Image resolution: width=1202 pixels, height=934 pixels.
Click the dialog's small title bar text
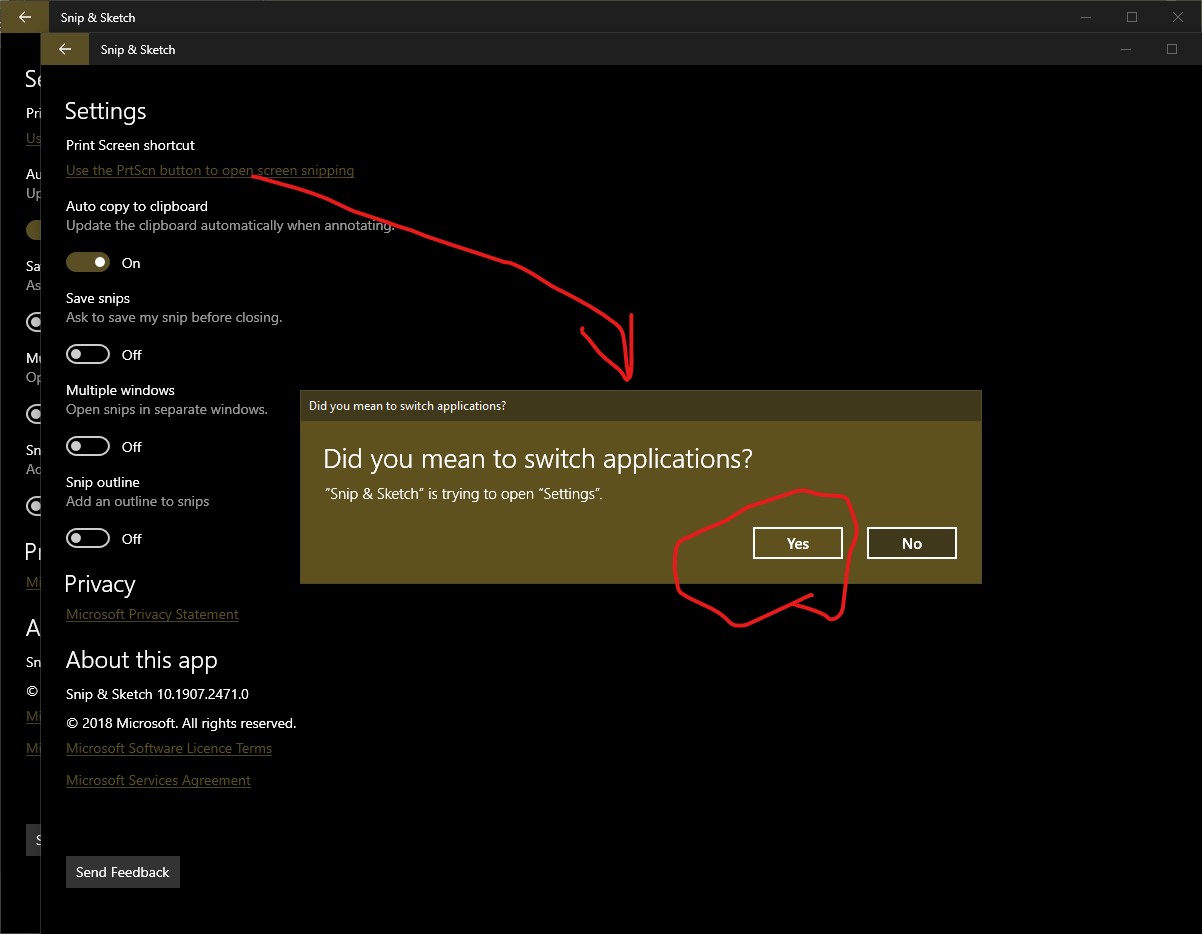point(407,406)
